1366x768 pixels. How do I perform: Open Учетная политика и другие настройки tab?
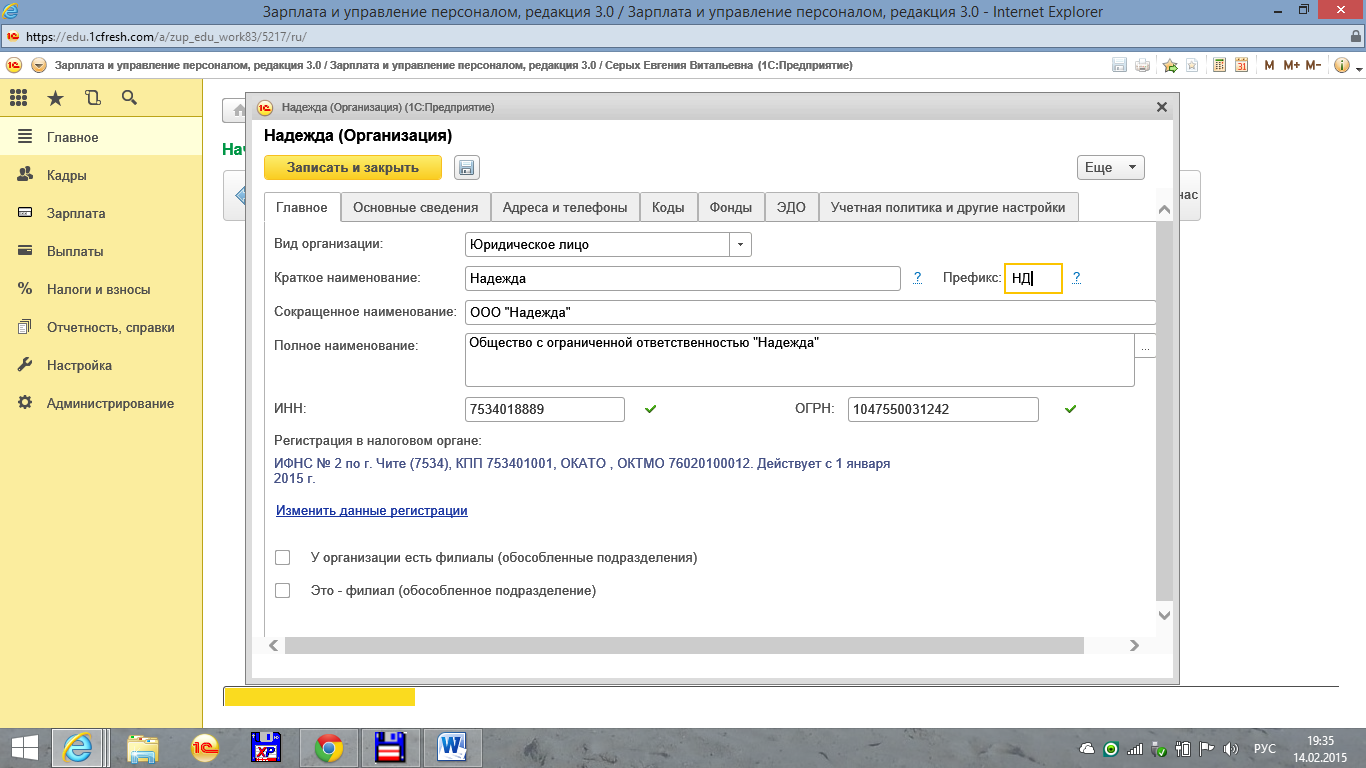tap(948, 207)
